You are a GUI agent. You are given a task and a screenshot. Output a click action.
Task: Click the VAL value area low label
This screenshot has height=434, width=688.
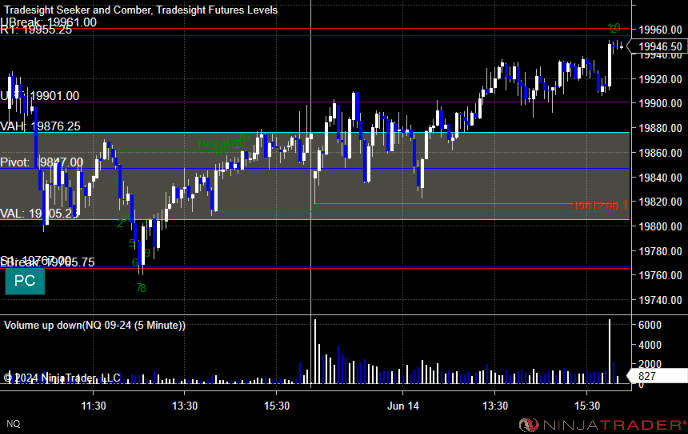39,214
